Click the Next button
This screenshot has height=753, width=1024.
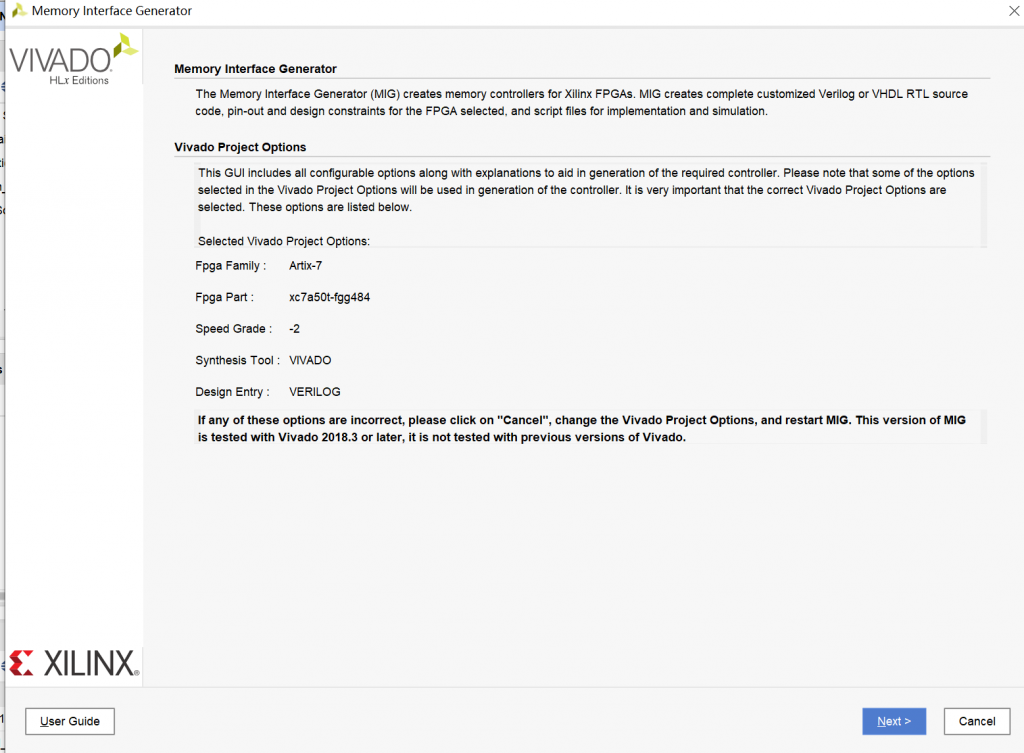pos(893,721)
